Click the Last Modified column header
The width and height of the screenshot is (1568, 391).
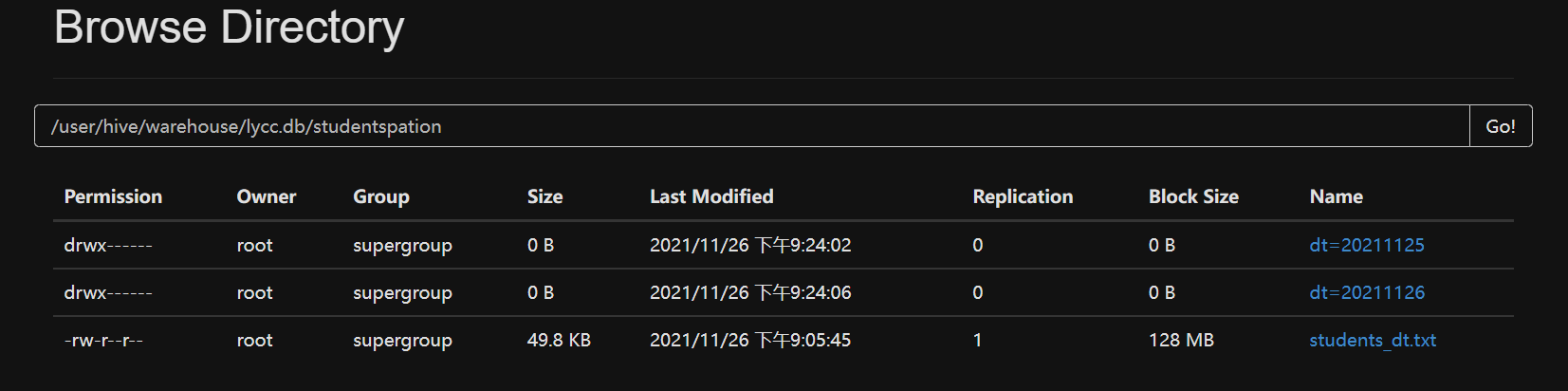tap(711, 196)
